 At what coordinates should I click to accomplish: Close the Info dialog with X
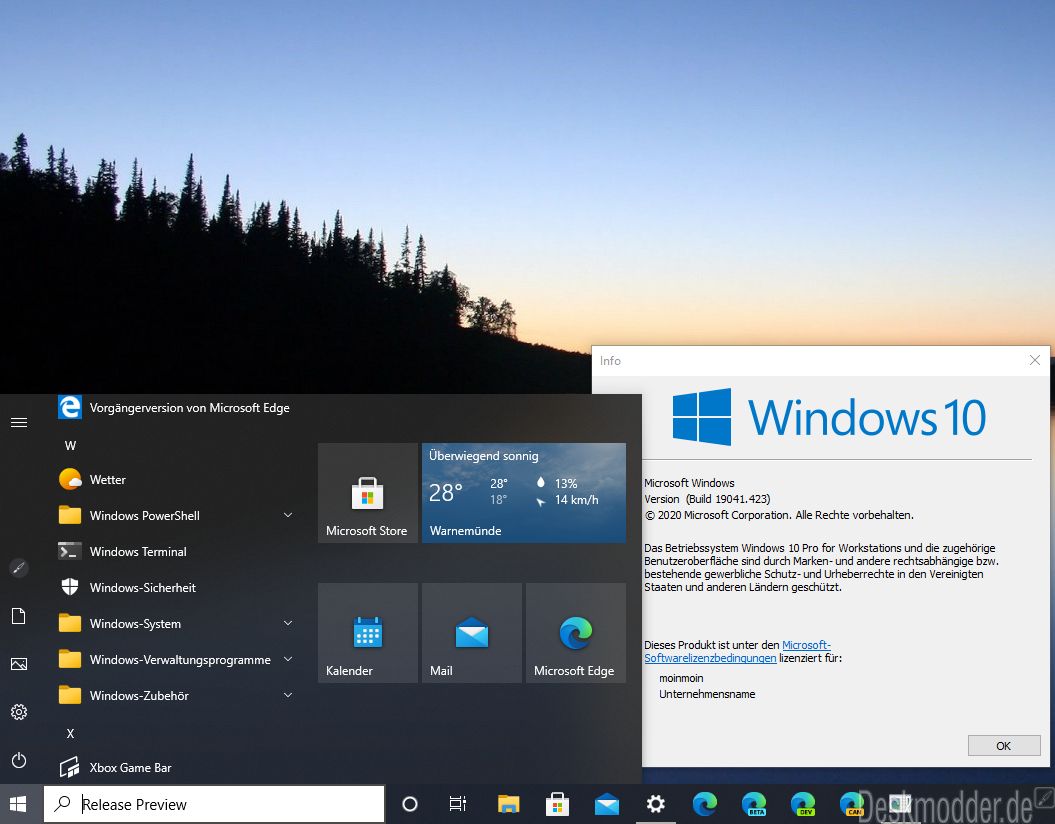coord(1035,361)
